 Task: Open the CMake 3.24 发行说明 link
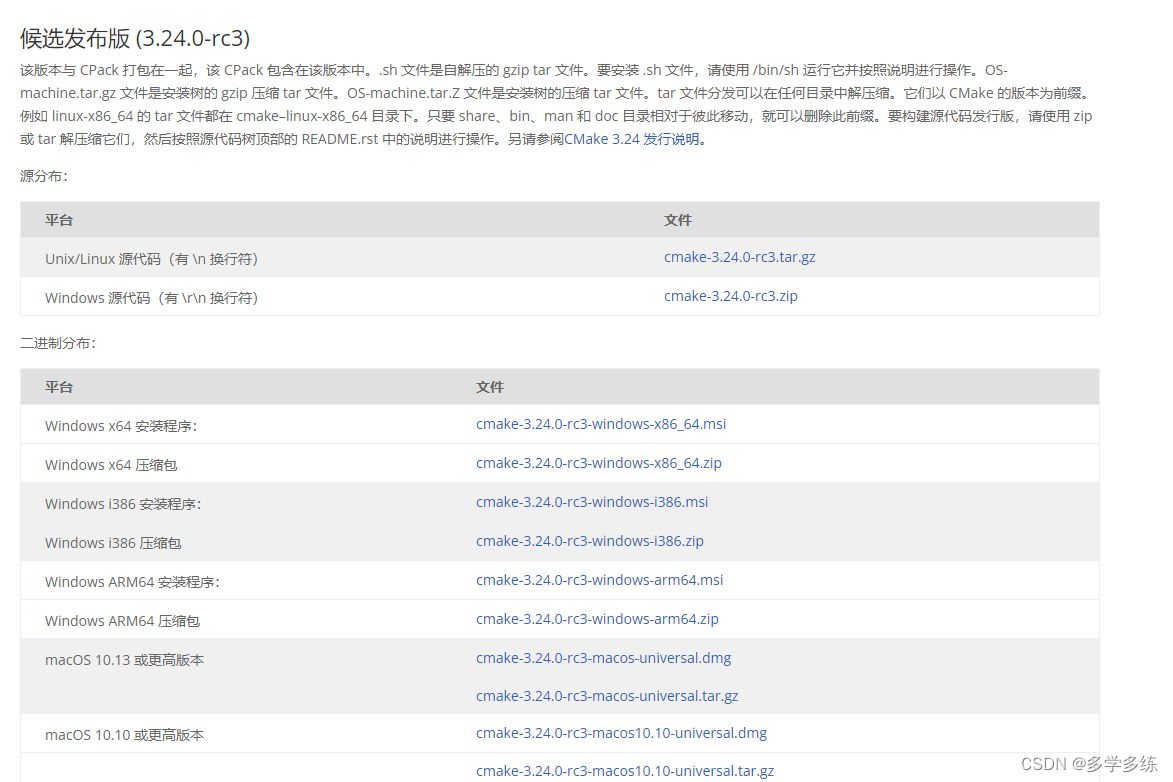tap(631, 139)
